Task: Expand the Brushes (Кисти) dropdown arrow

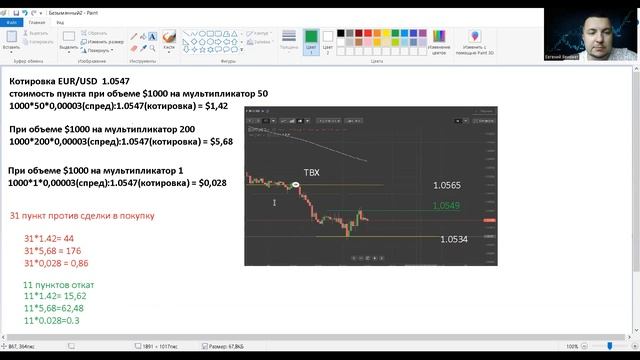Action: coord(169,52)
